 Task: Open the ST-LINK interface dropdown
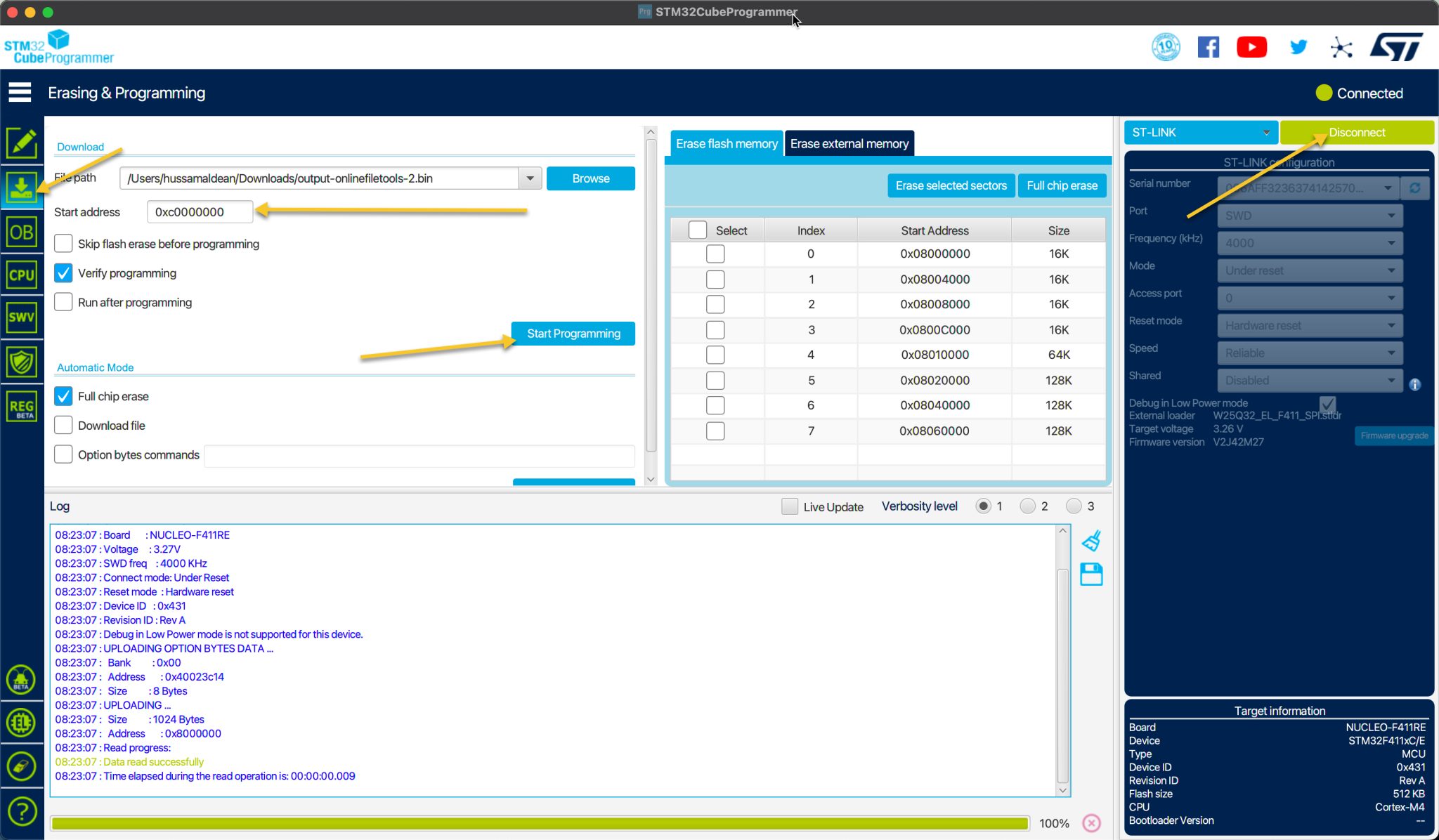1200,132
